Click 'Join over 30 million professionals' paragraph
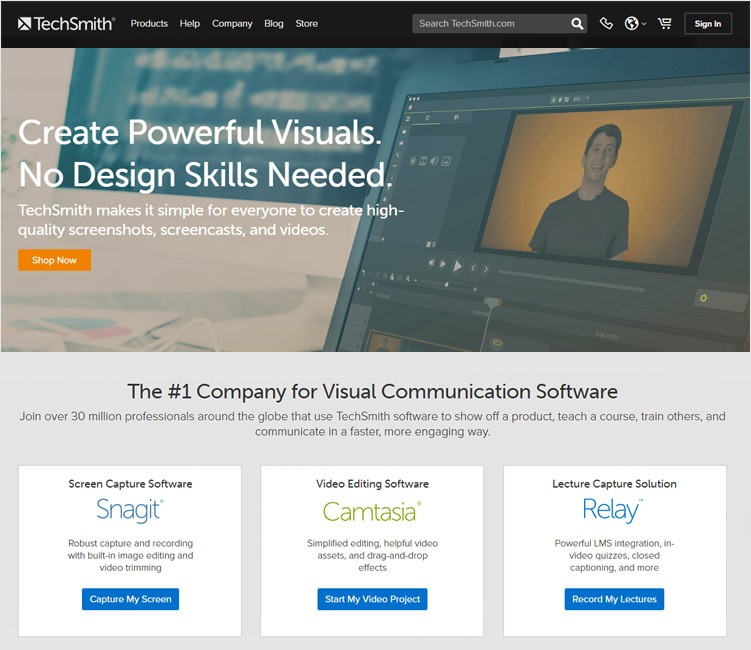Viewport: 751px width, 650px height. (x=372, y=424)
